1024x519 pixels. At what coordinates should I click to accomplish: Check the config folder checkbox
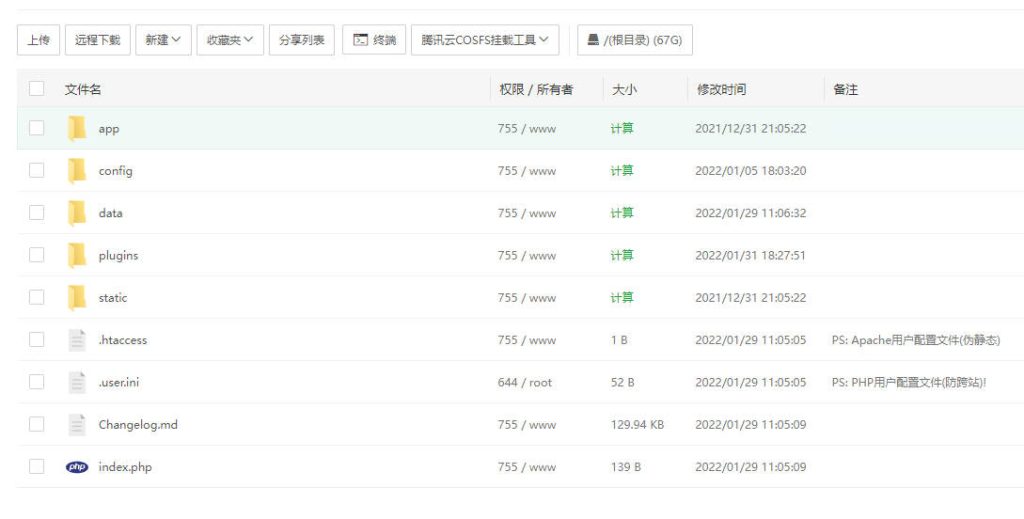(37, 170)
